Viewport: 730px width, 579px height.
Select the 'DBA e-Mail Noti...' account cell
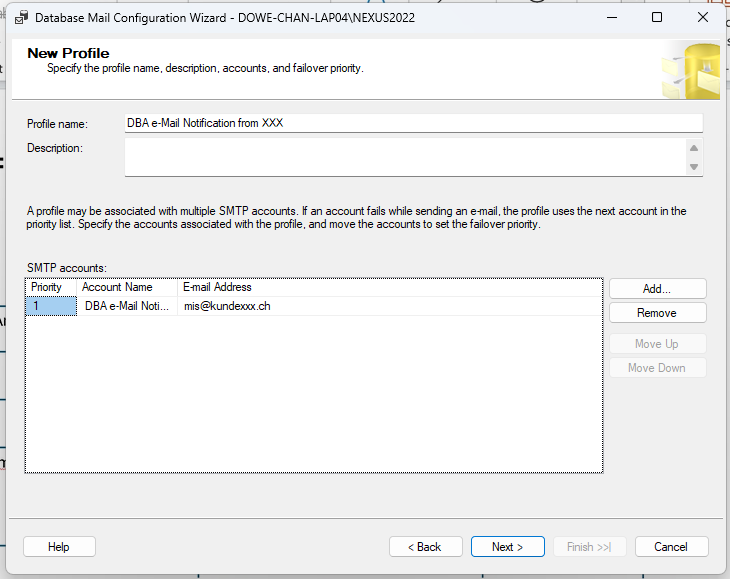coord(127,306)
